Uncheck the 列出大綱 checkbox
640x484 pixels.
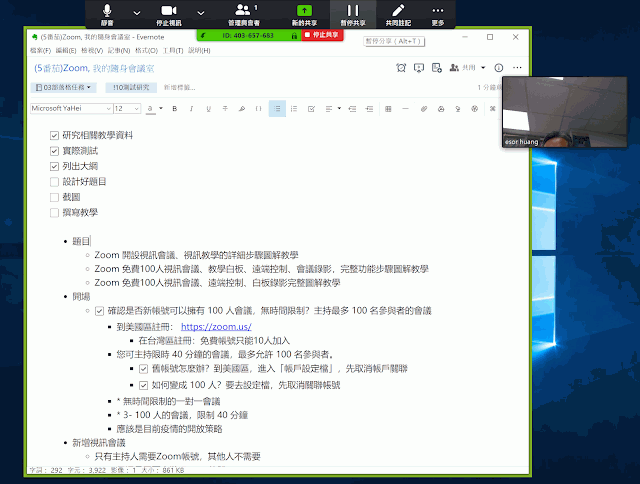tap(54, 167)
